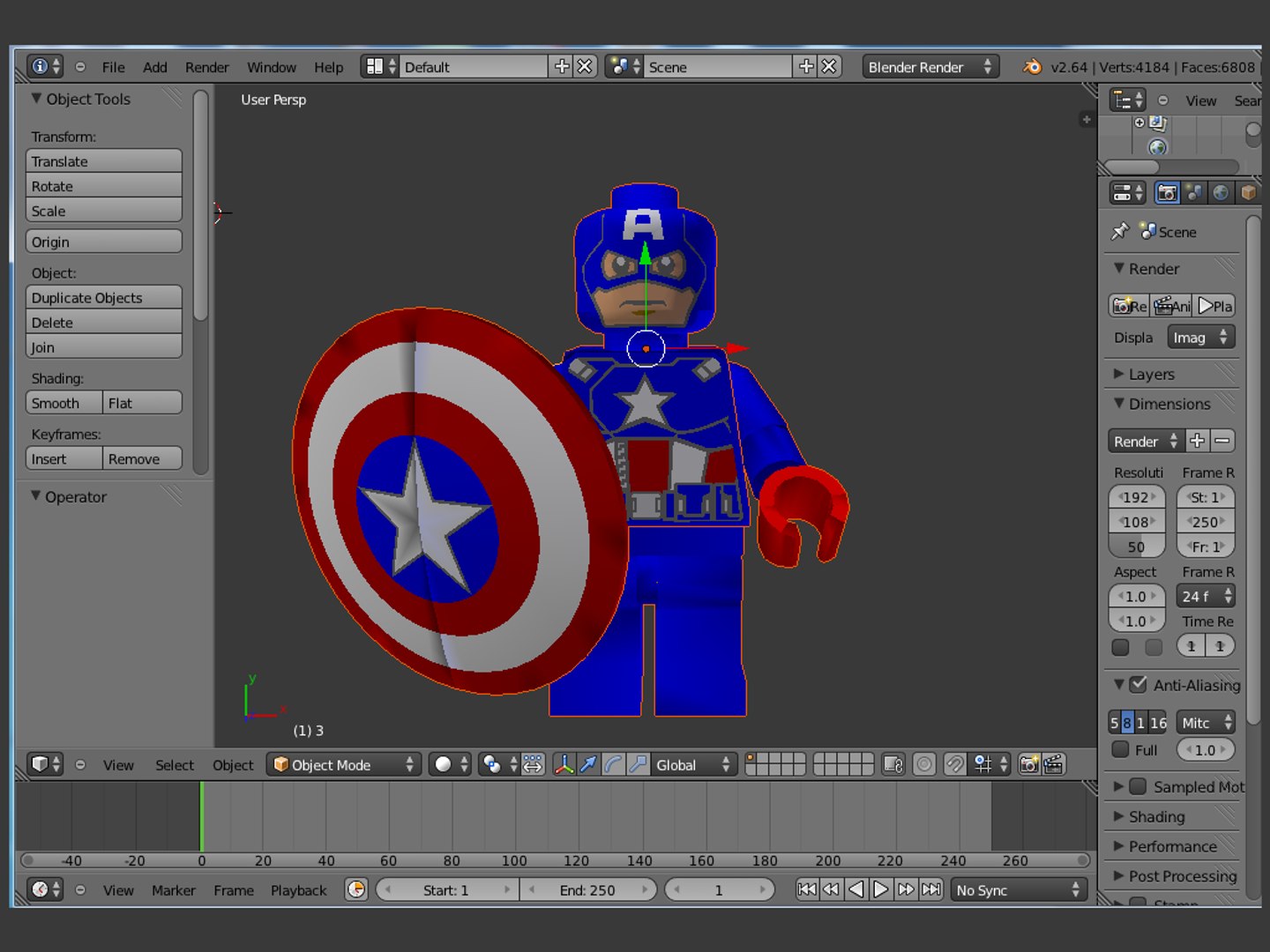Screen dimensions: 1270x952
Task: Toggle preview range clock icon in timeline
Action: [356, 889]
